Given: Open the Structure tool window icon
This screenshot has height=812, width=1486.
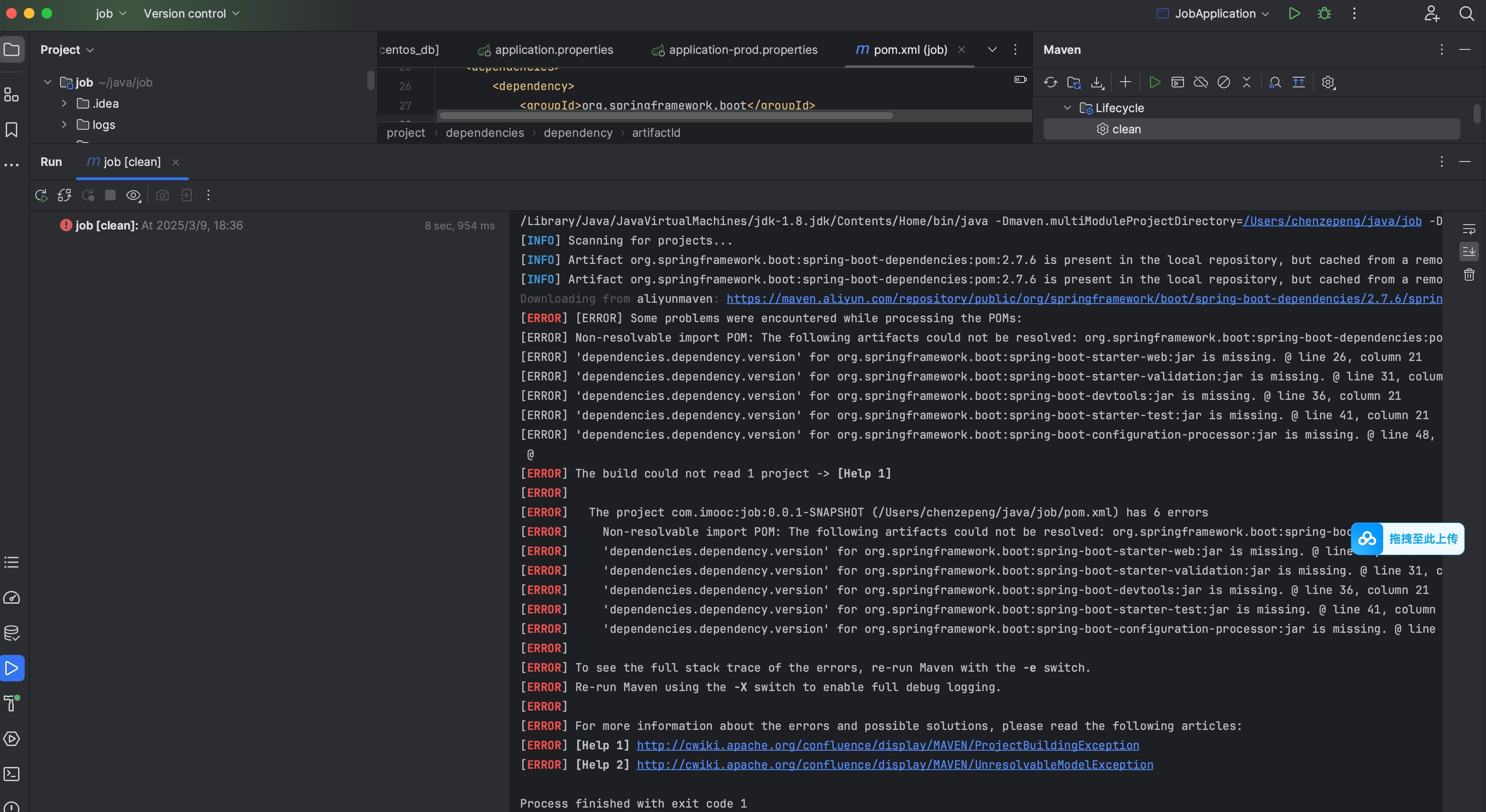Looking at the screenshot, I should point(11,94).
